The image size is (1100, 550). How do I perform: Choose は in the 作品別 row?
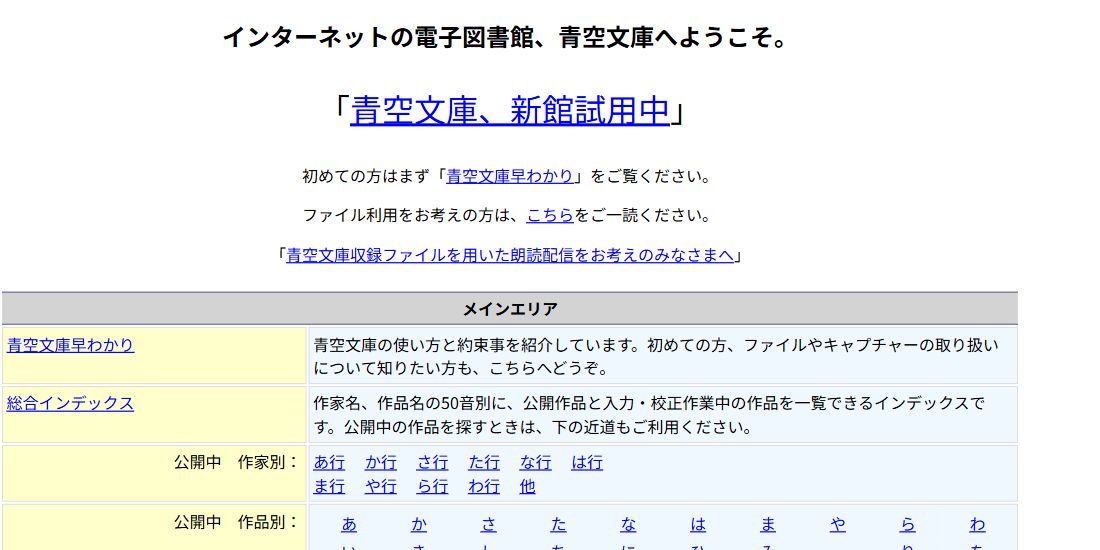tap(698, 525)
